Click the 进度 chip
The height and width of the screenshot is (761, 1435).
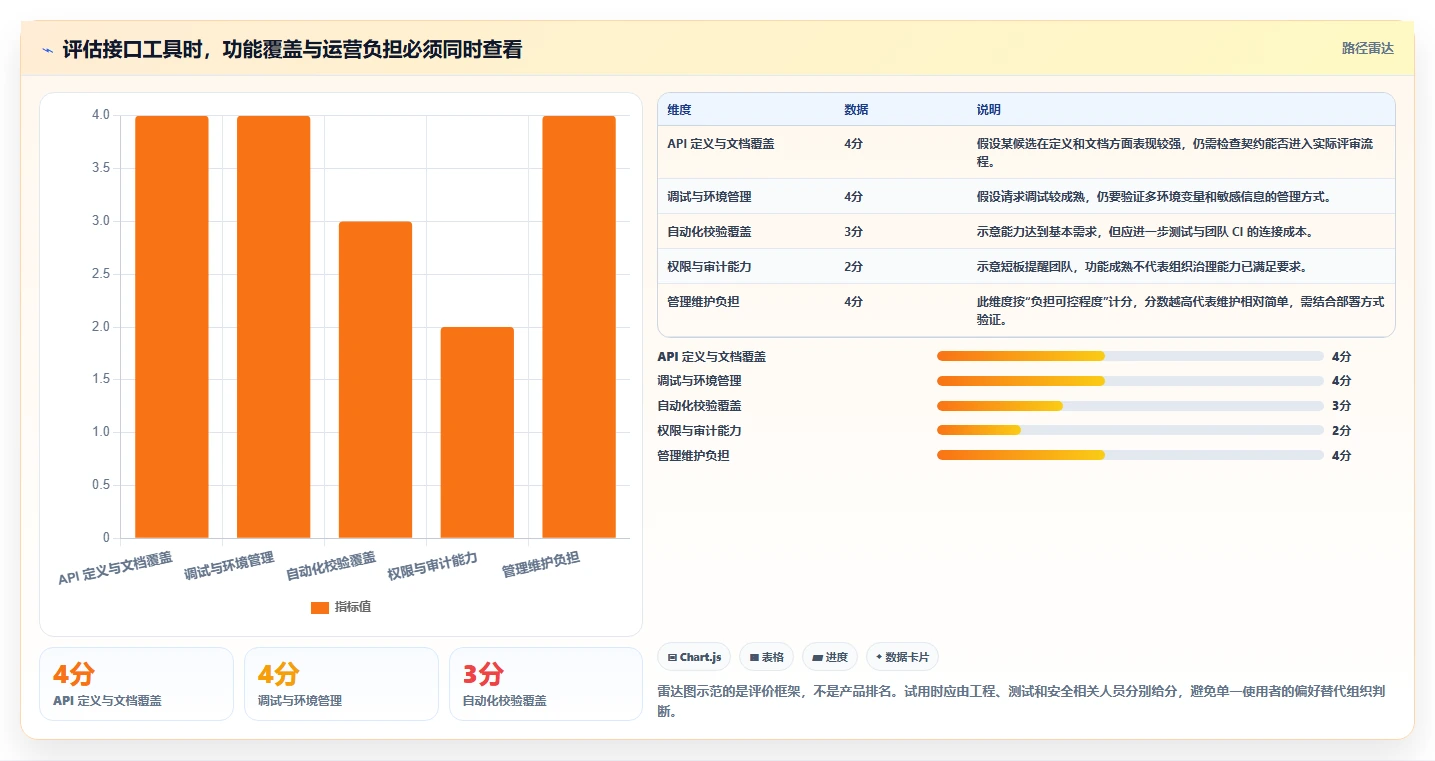pos(830,657)
